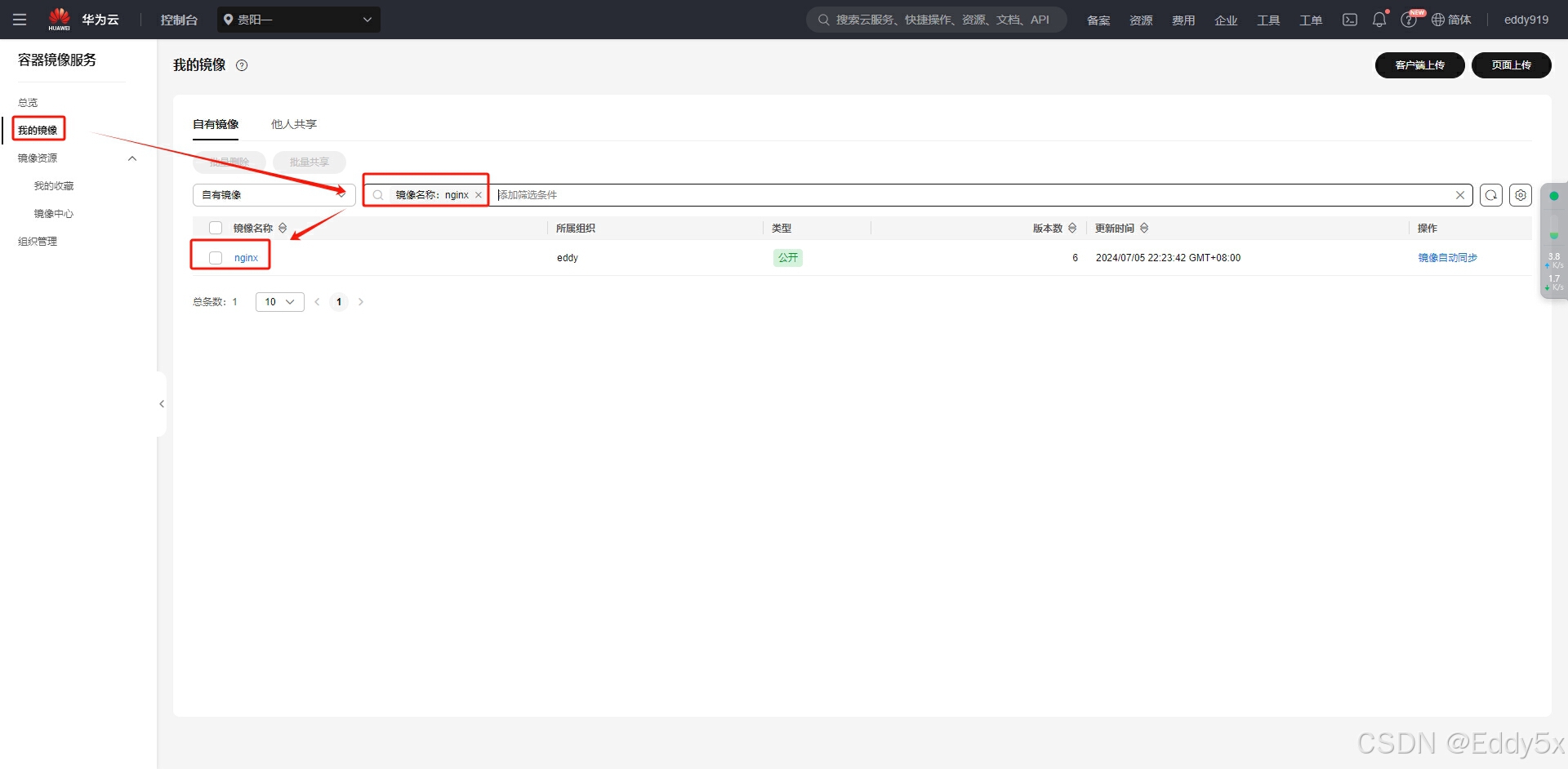Go to the next page arrow
Screen dimensions: 1568x769
pyautogui.click(x=361, y=302)
